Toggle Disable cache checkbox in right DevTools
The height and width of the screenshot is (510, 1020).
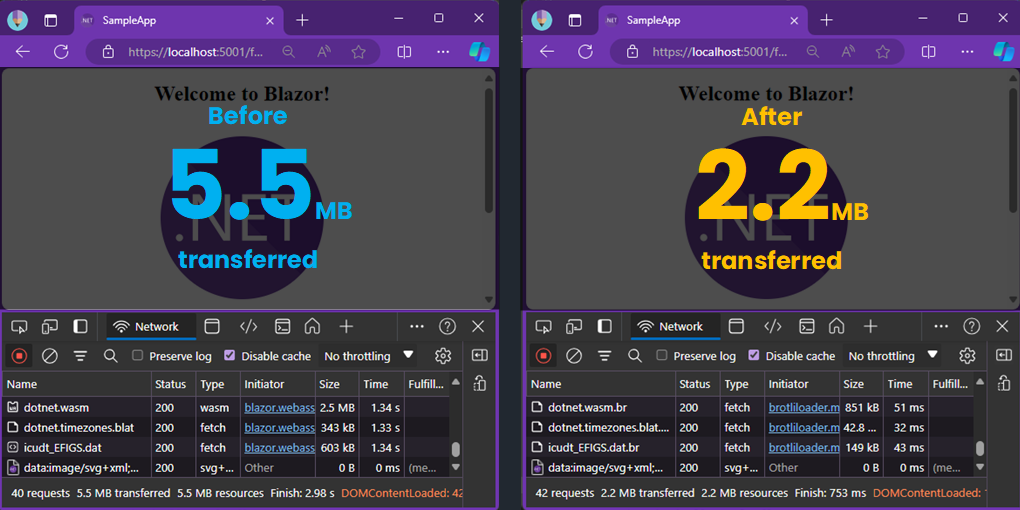[753, 355]
